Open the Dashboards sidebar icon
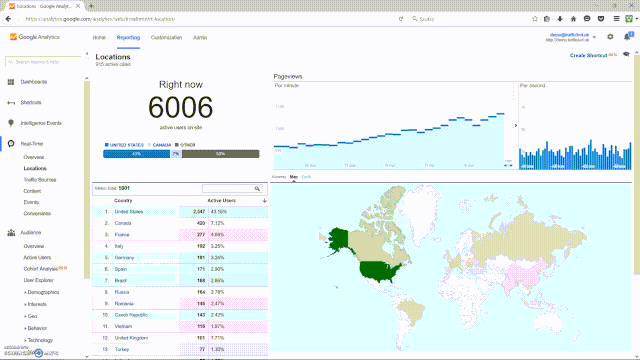This screenshot has width=640, height=360. (x=11, y=82)
